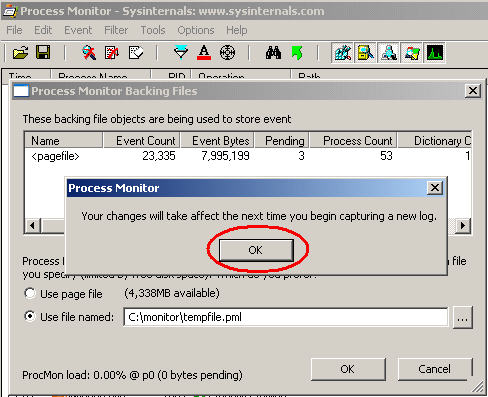
Task: Click Cancel in the Backing Files dialog
Action: click(x=435, y=369)
